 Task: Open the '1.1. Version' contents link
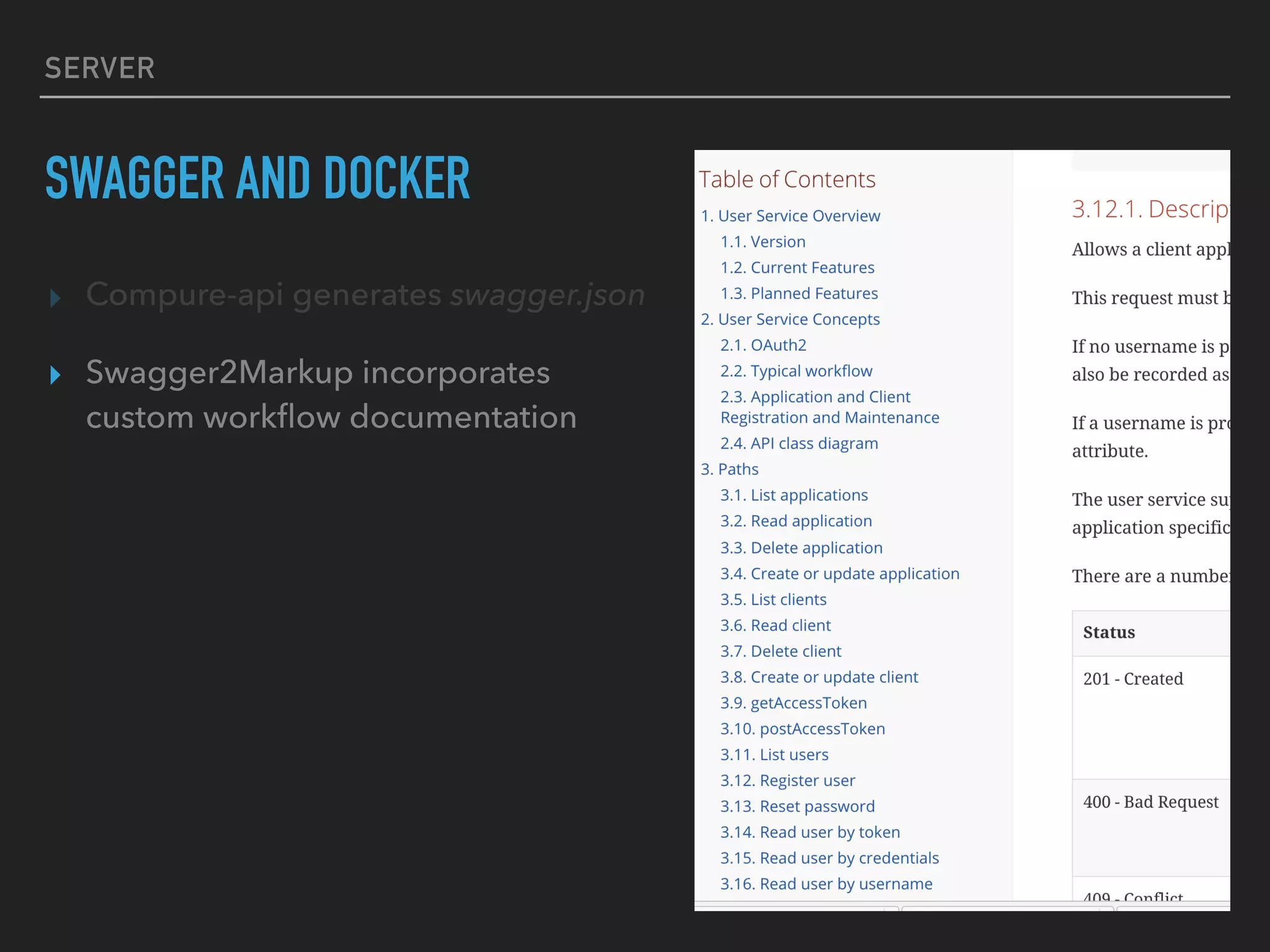763,242
